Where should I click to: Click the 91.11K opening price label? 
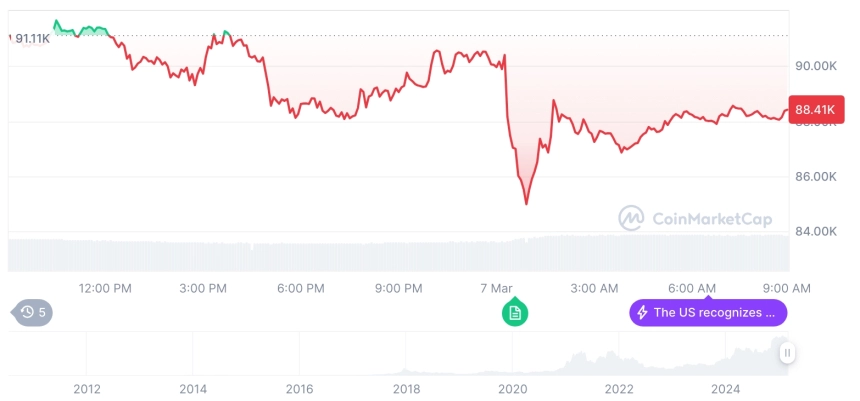pyautogui.click(x=31, y=38)
